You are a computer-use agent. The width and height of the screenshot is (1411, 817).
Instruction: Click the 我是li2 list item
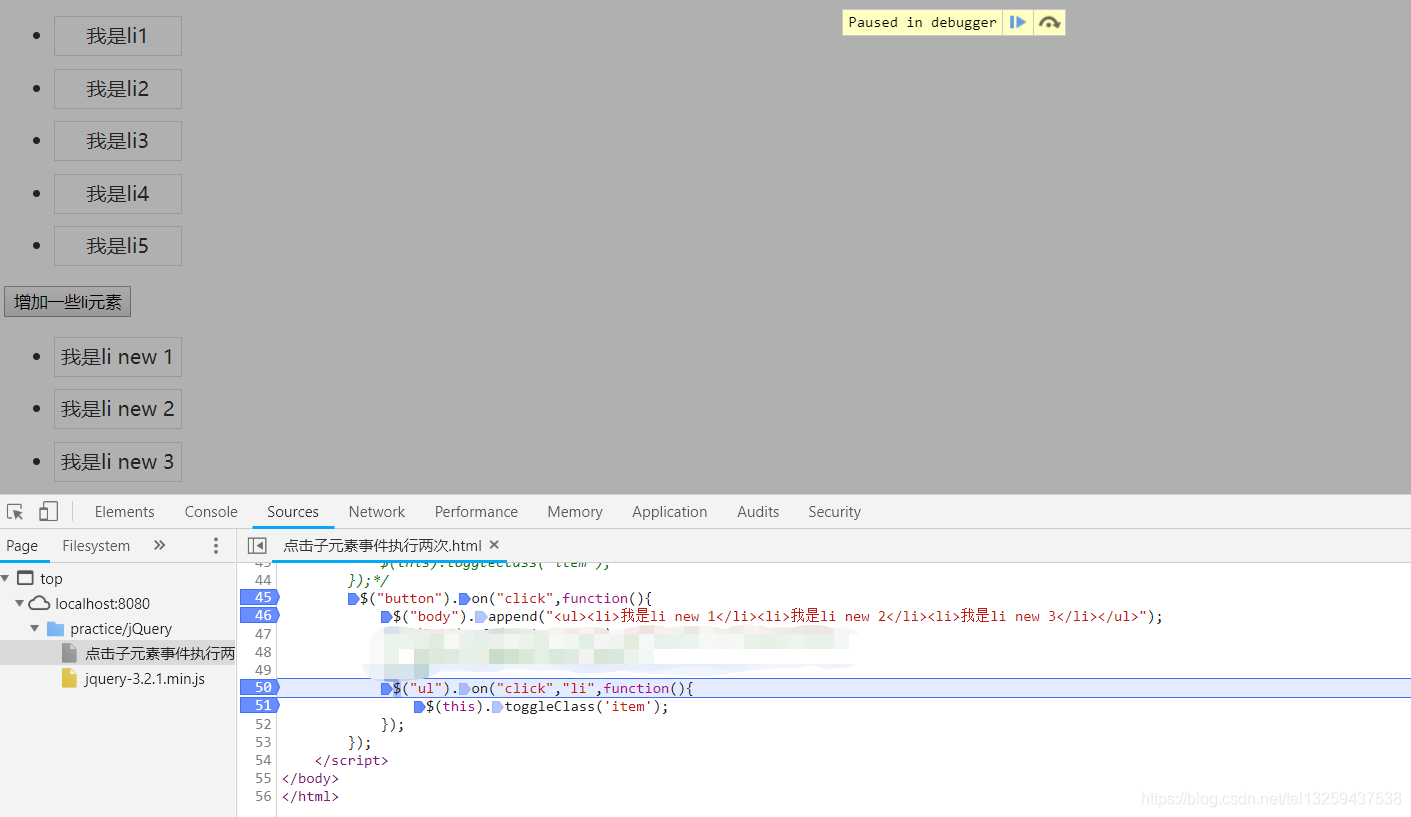pos(118,89)
